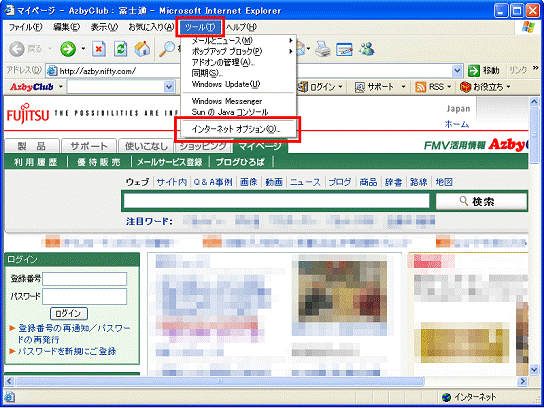Screen dimensions: 544x408
Task: Click the red X Stop button
Action: coord(99,50)
